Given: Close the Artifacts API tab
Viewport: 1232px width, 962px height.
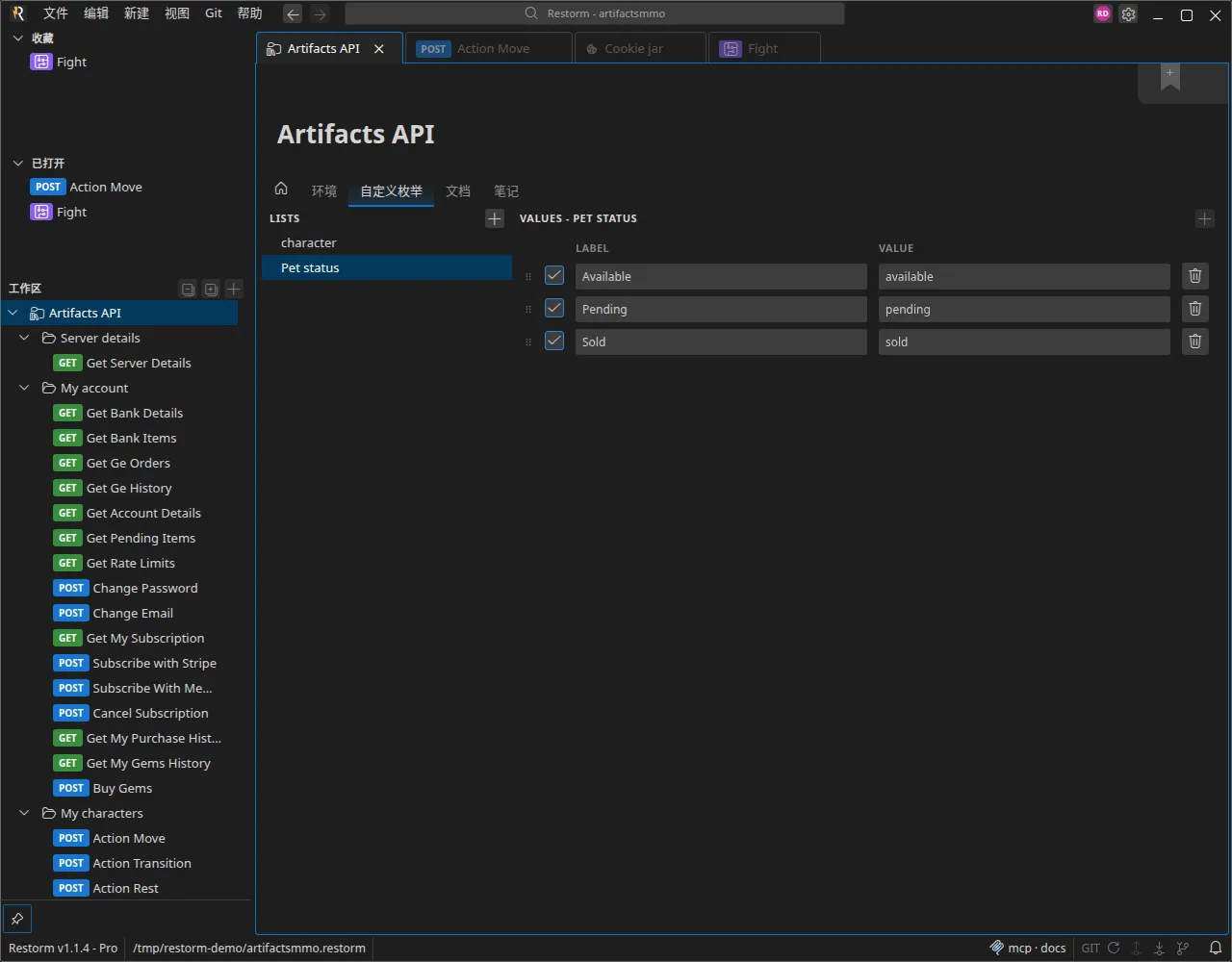Looking at the screenshot, I should [379, 49].
